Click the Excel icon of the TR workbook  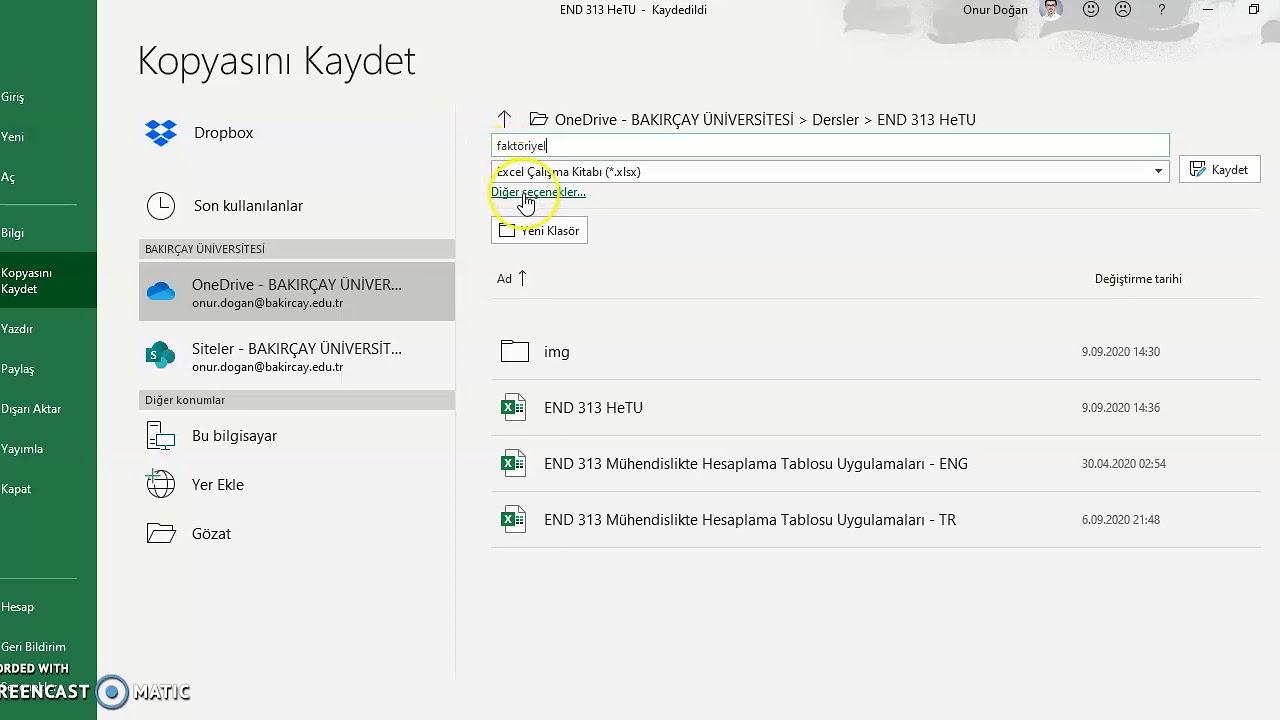point(513,519)
